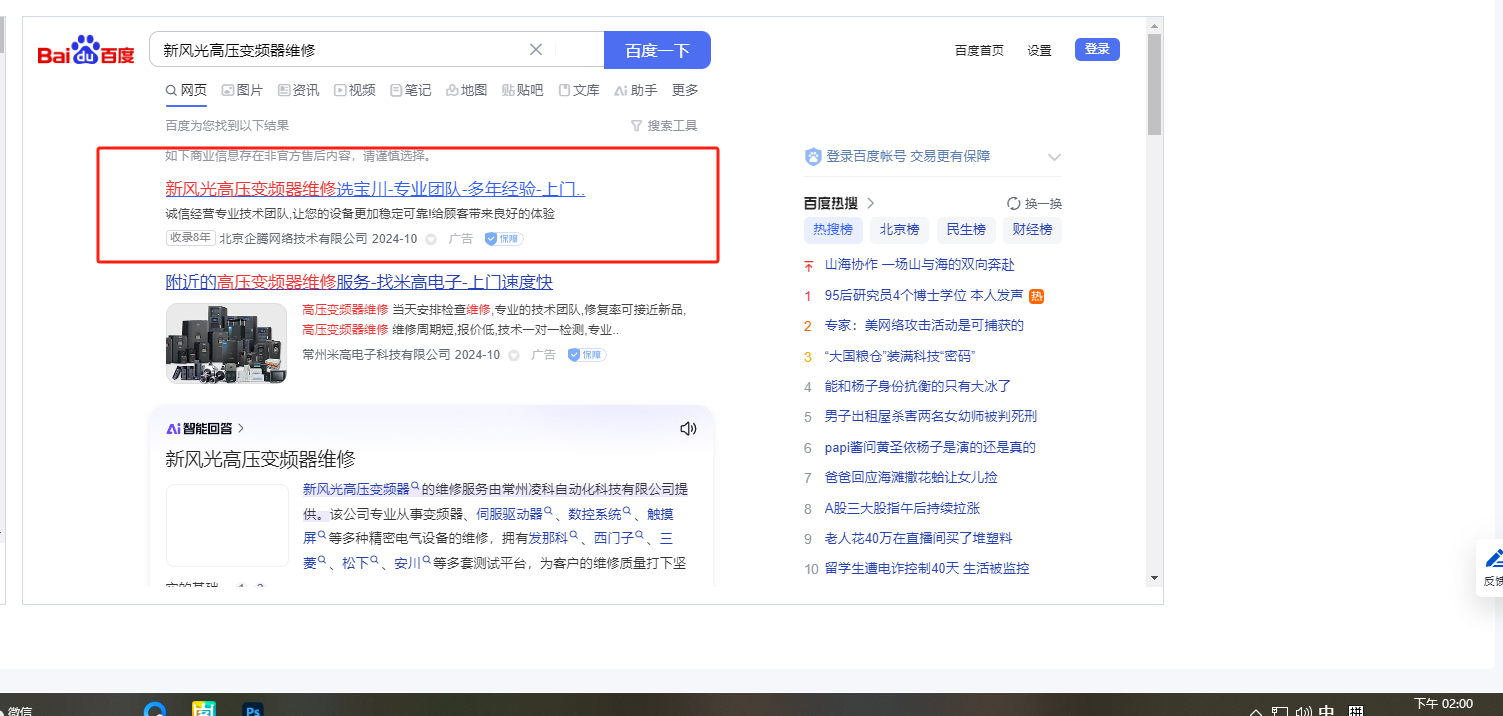Open the 更多 search categories menu
This screenshot has height=716, width=1503.
pyautogui.click(x=685, y=90)
